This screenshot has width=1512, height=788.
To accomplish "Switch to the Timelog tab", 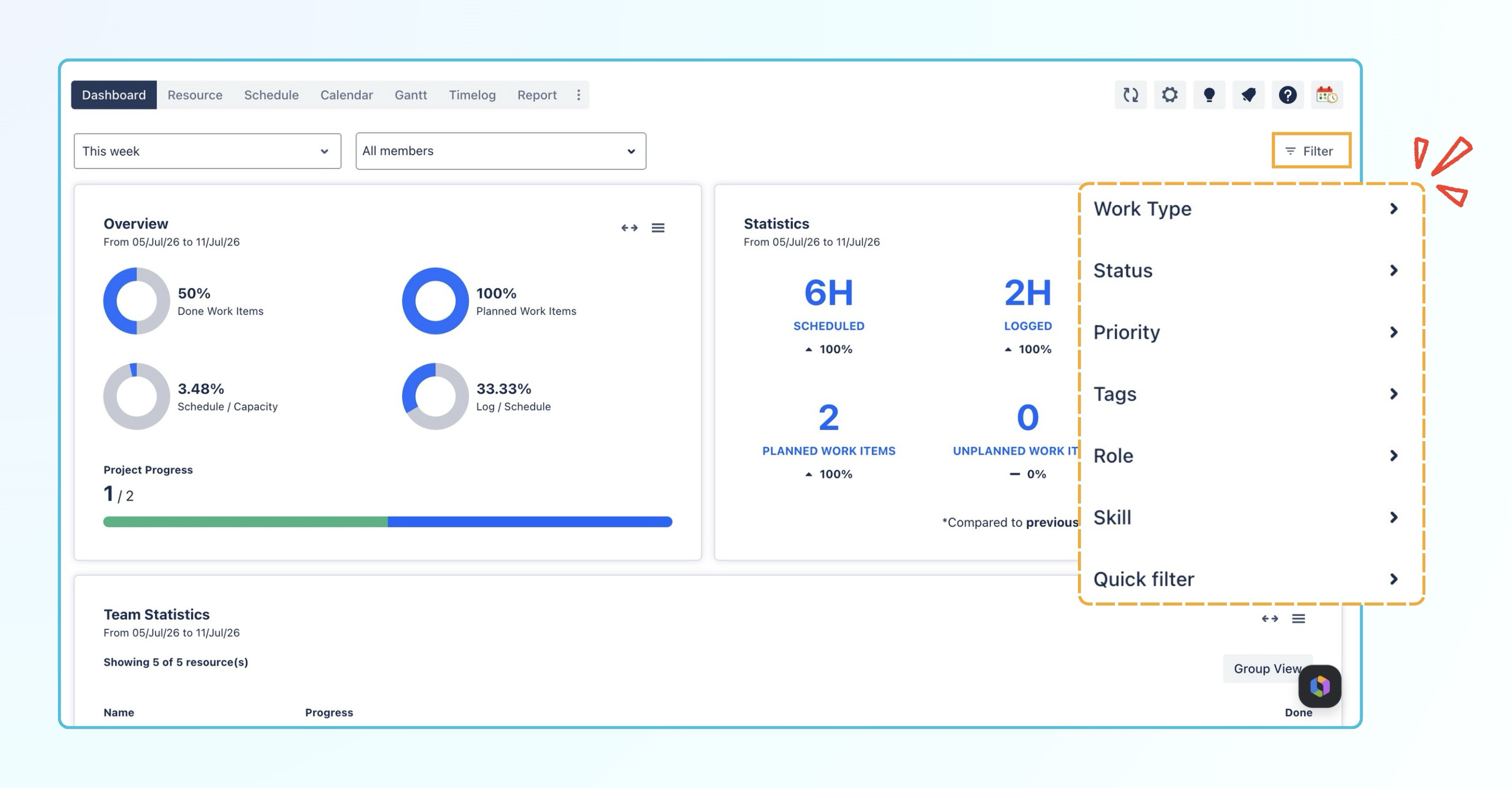I will pos(472,95).
